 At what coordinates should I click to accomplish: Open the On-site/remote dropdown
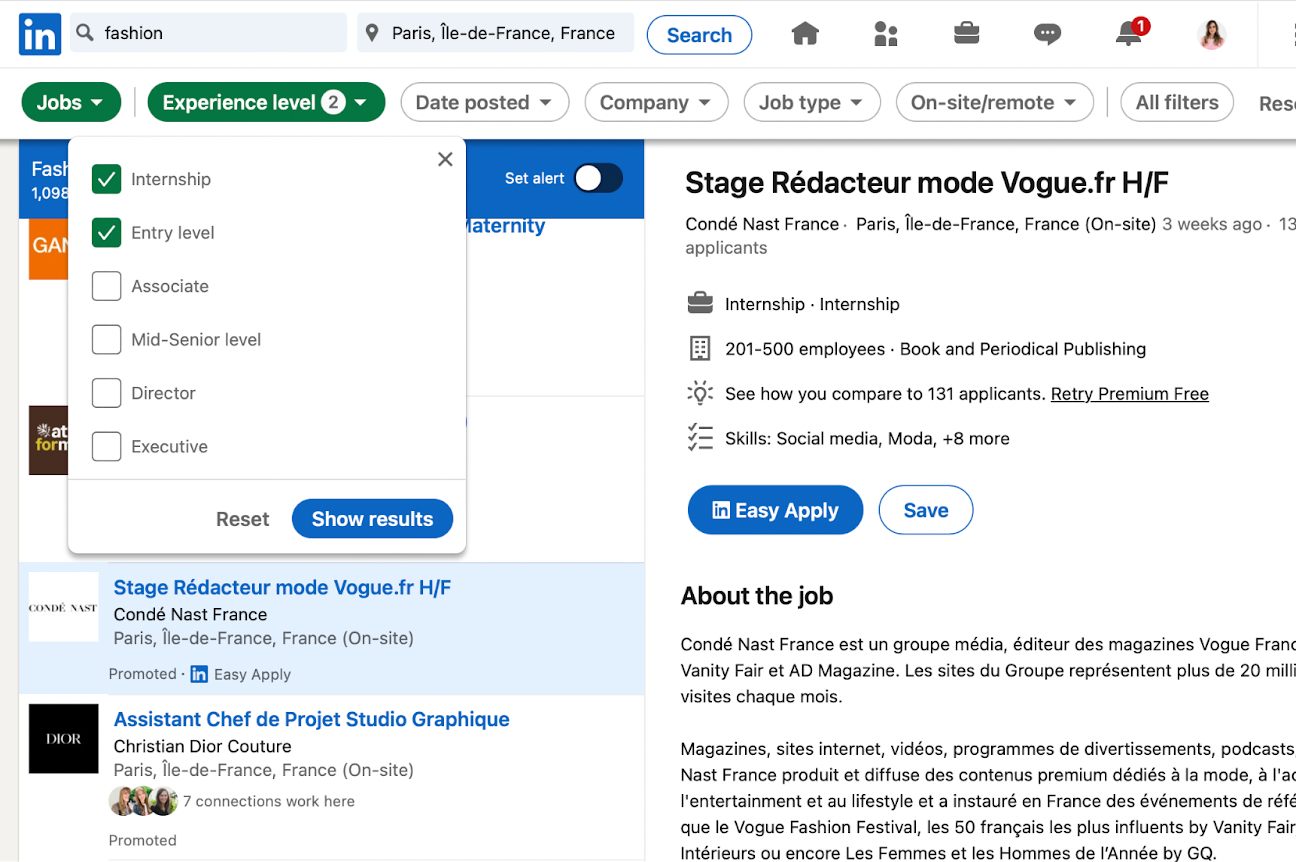[995, 102]
